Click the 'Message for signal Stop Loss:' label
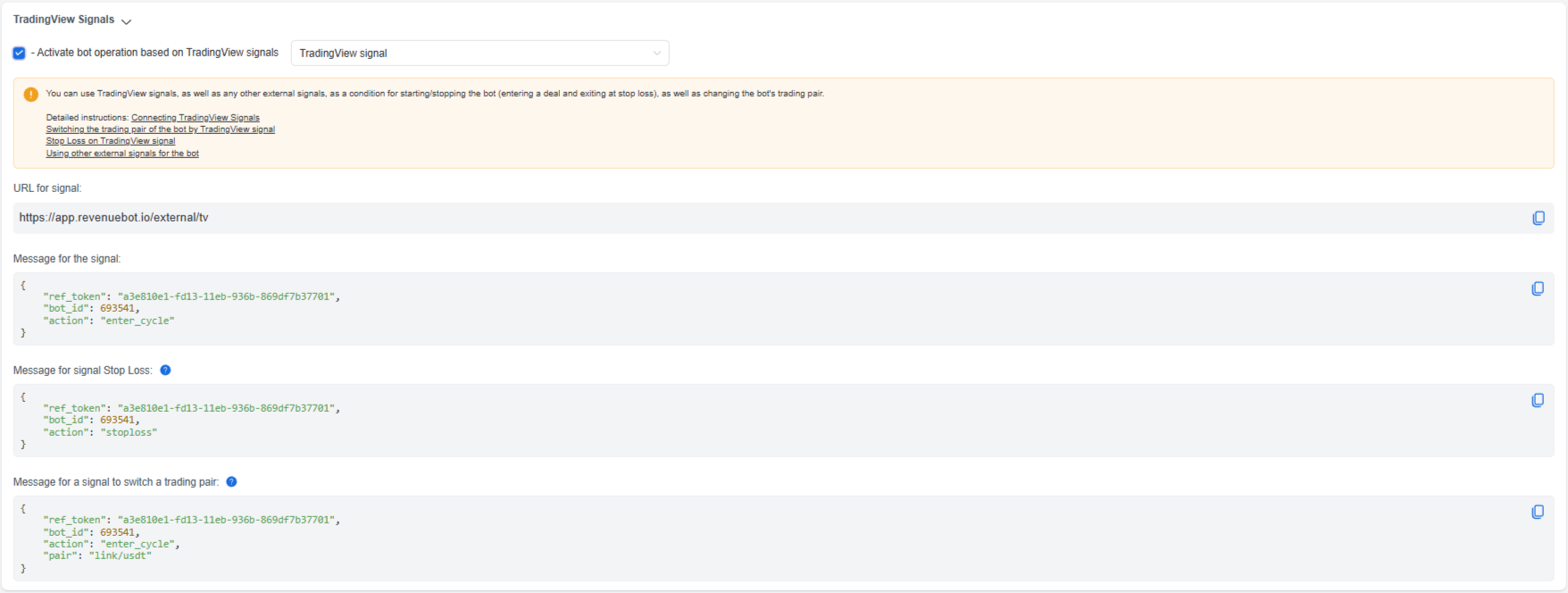This screenshot has height=593, width=1568. coord(83,371)
